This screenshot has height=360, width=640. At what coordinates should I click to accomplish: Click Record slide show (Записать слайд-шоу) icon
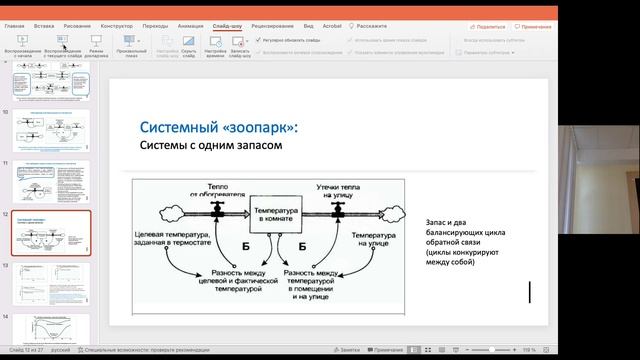pyautogui.click(x=238, y=41)
